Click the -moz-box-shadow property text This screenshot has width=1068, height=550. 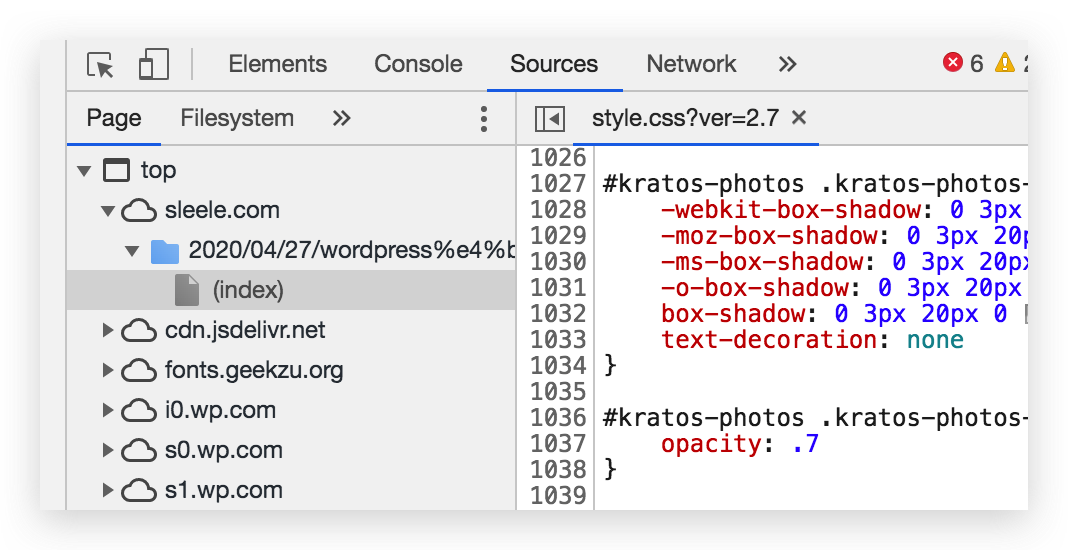(x=769, y=236)
